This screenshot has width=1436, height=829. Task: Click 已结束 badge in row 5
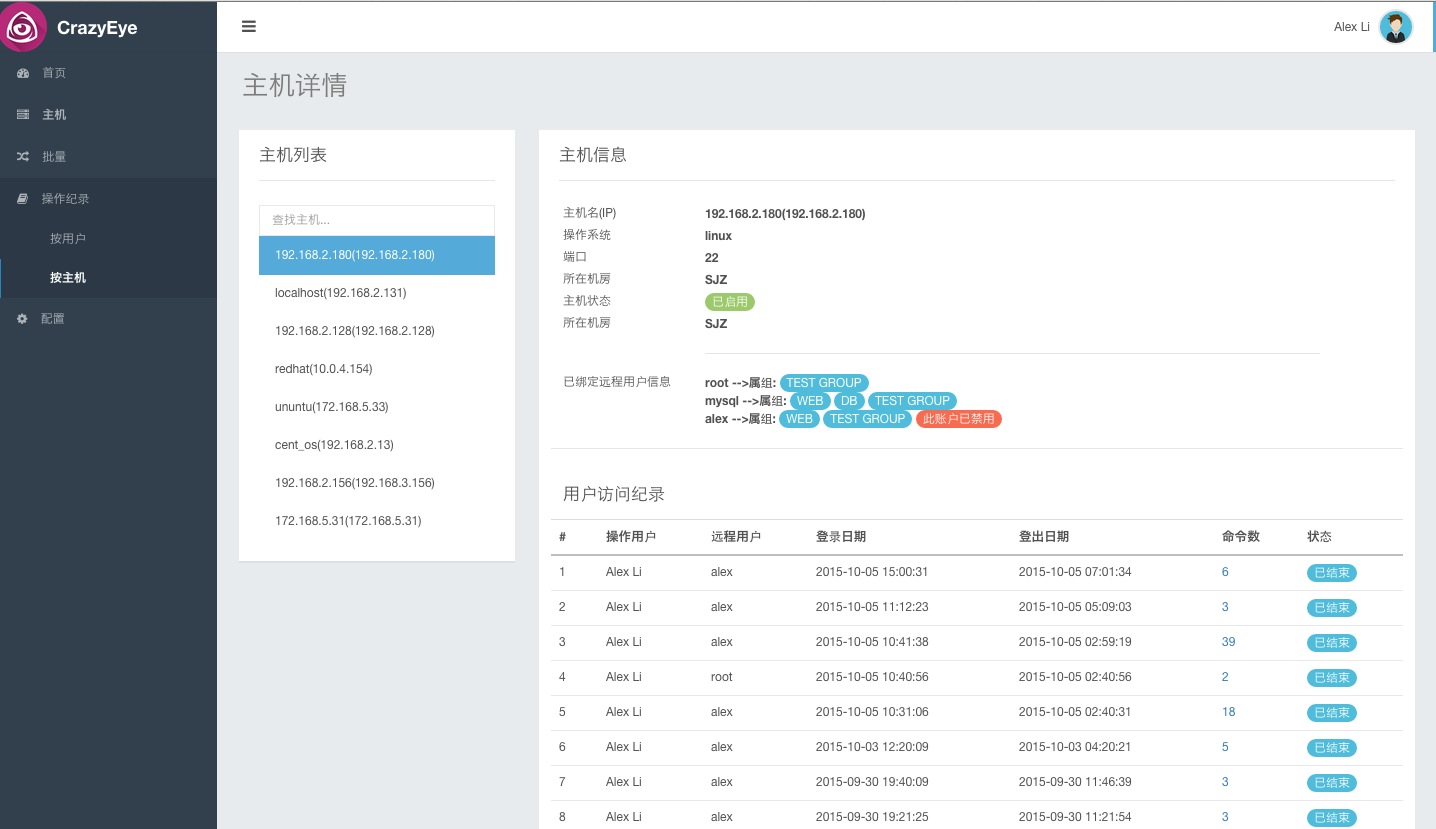pyautogui.click(x=1332, y=713)
